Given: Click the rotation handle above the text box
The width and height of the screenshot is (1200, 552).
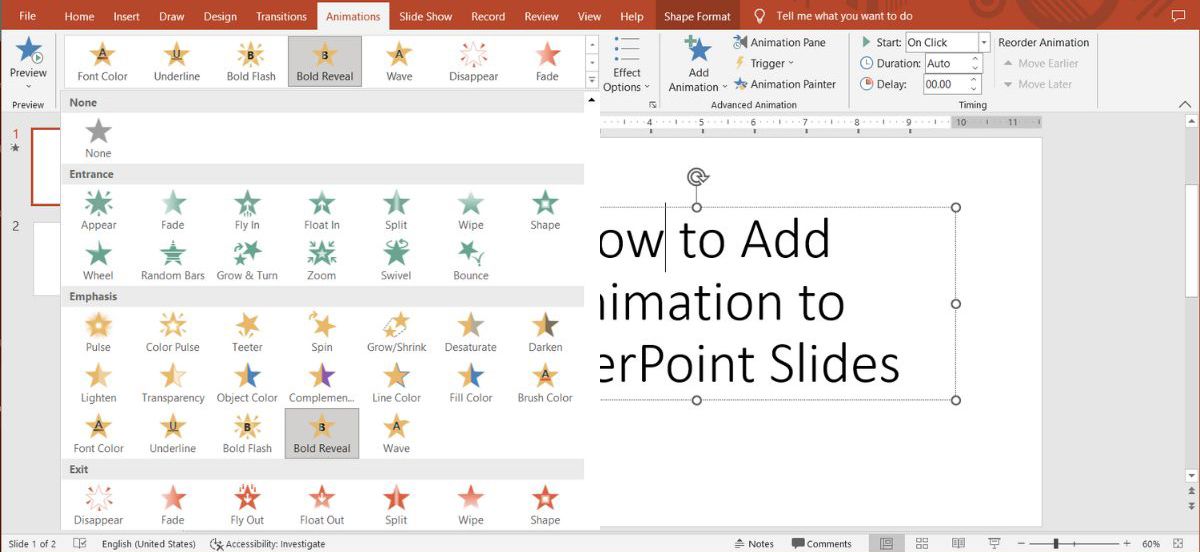Looking at the screenshot, I should [x=697, y=178].
